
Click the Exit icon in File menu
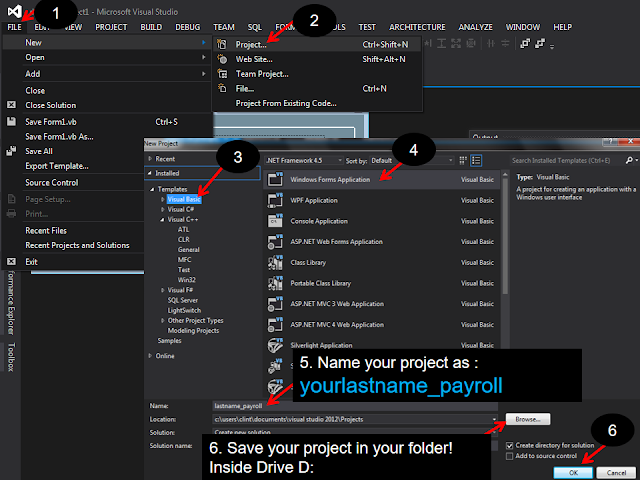pyautogui.click(x=11, y=262)
